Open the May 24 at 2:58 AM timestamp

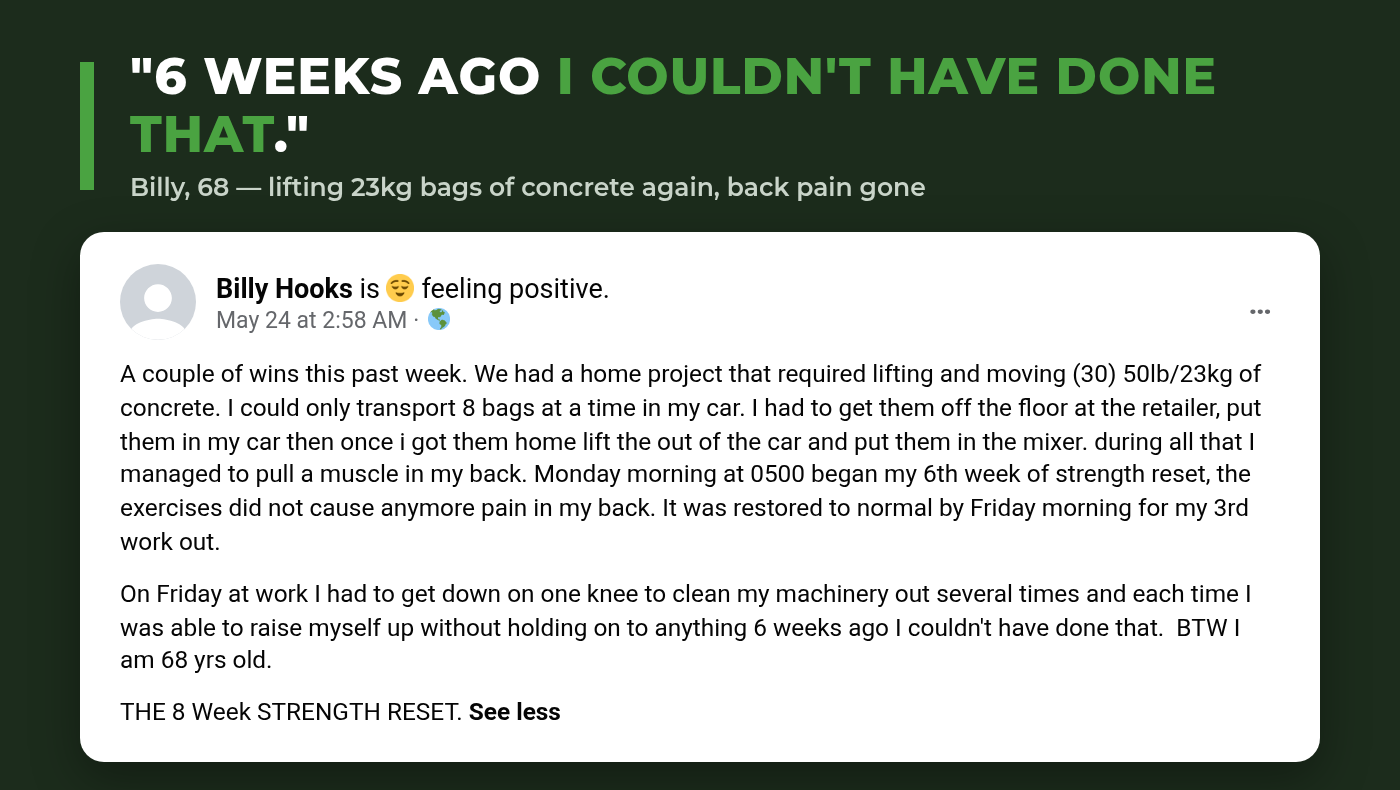[x=311, y=320]
